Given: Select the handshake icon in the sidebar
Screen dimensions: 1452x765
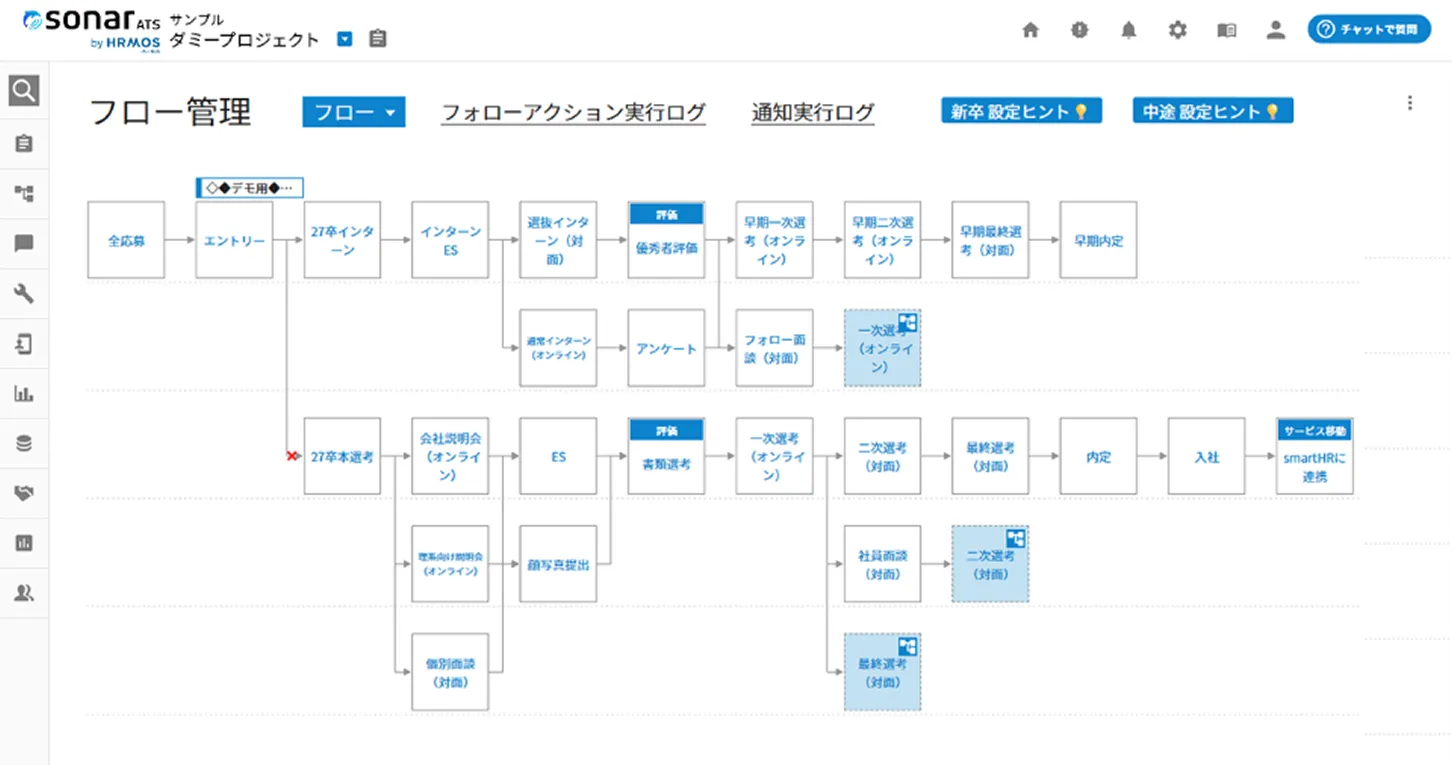Looking at the screenshot, I should coord(24,492).
